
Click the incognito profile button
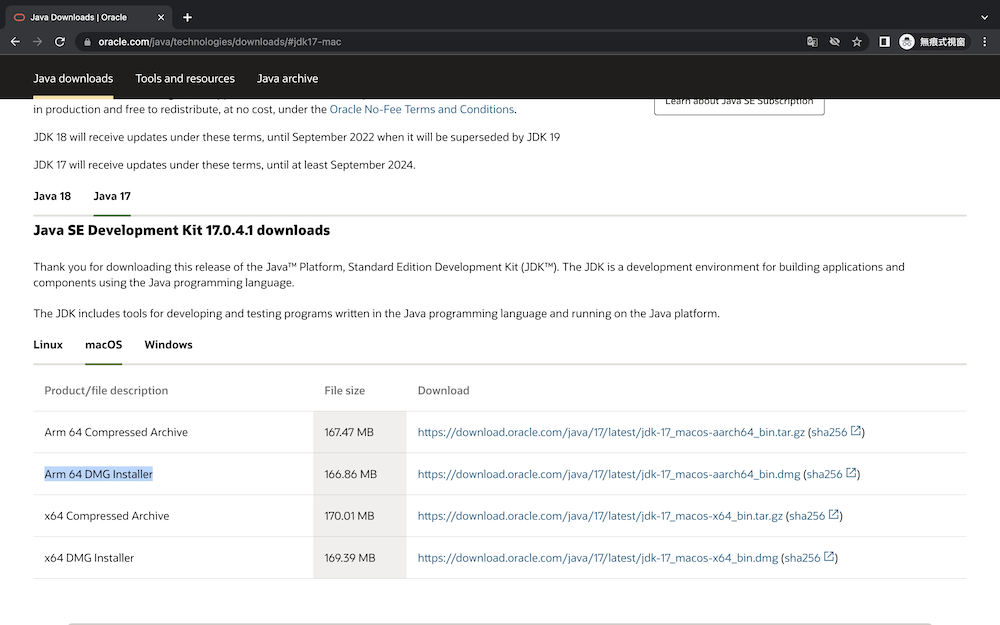pos(933,42)
